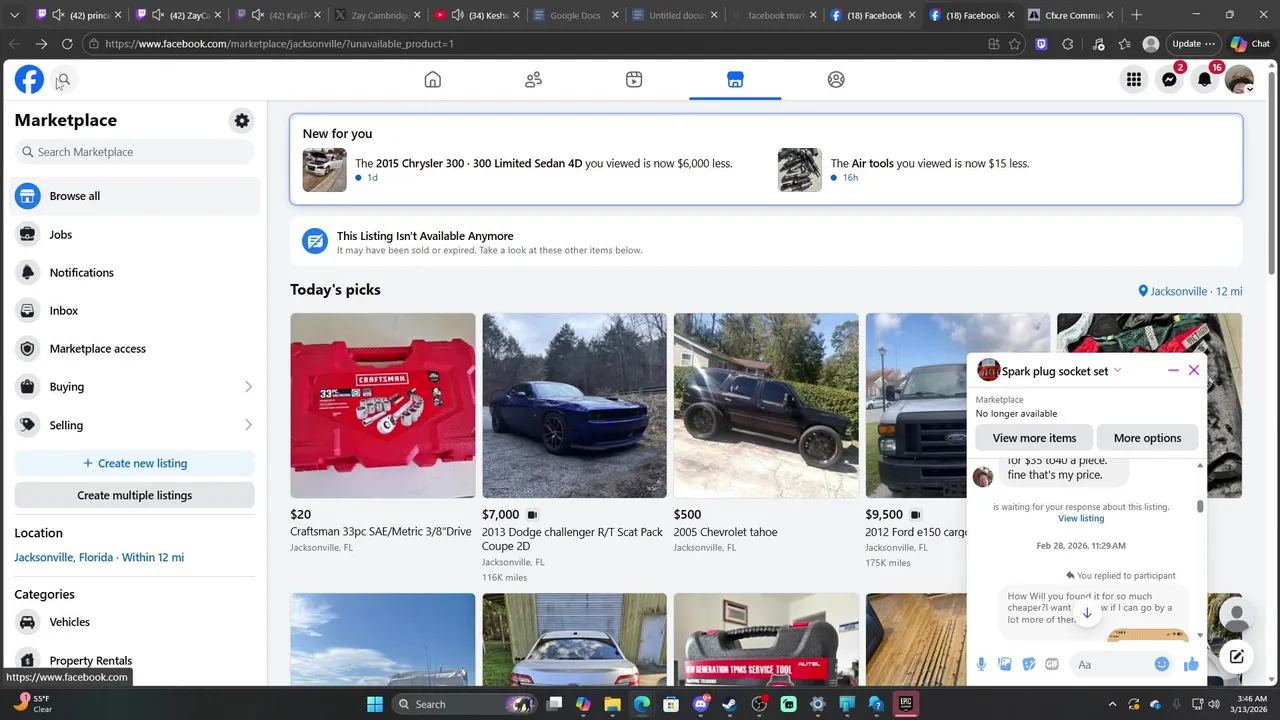This screenshot has height=720, width=1280.
Task: Choose a GIF in chat
Action: [1052, 664]
